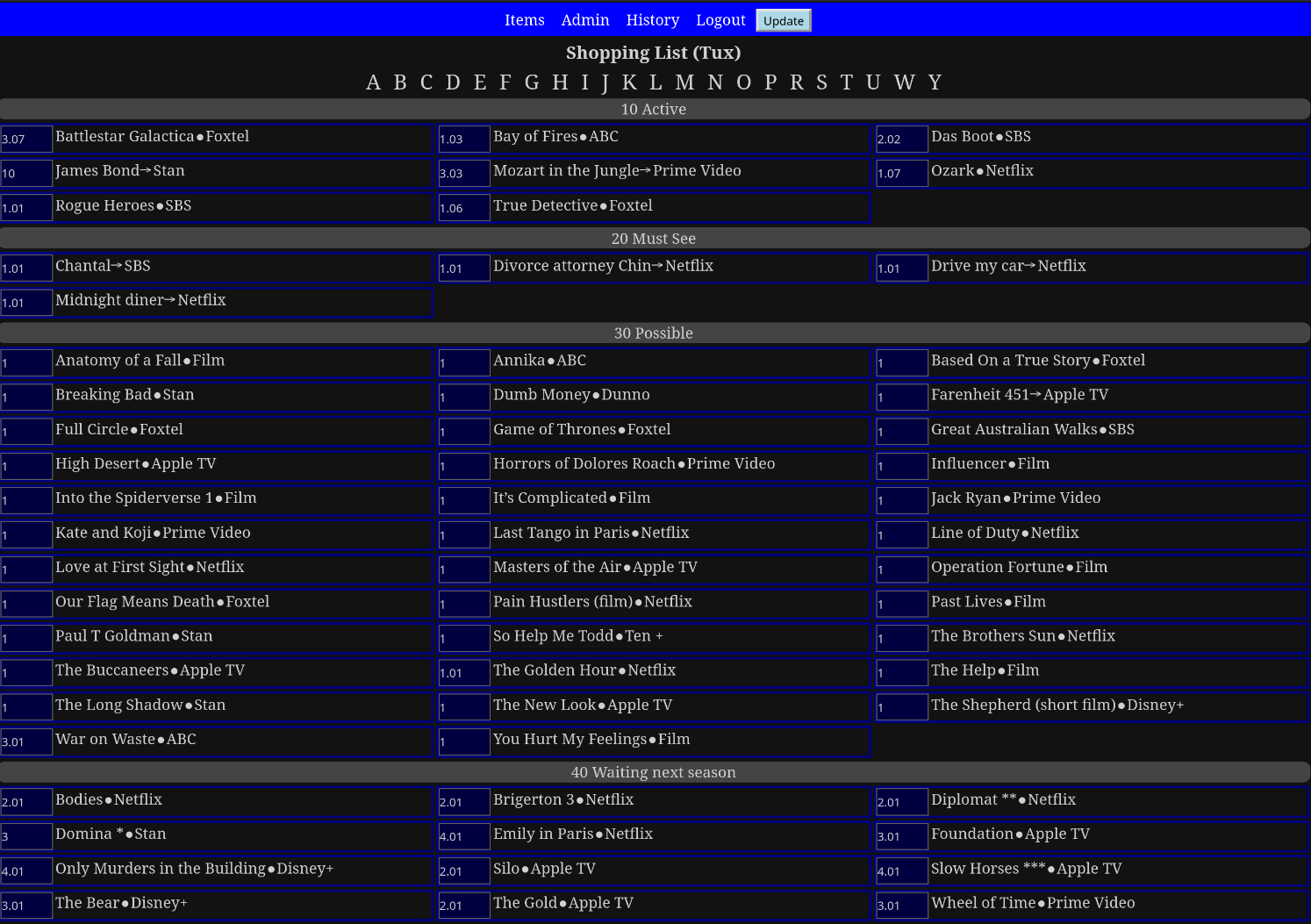Select Horrors of Dolores Roach item

coord(634,463)
